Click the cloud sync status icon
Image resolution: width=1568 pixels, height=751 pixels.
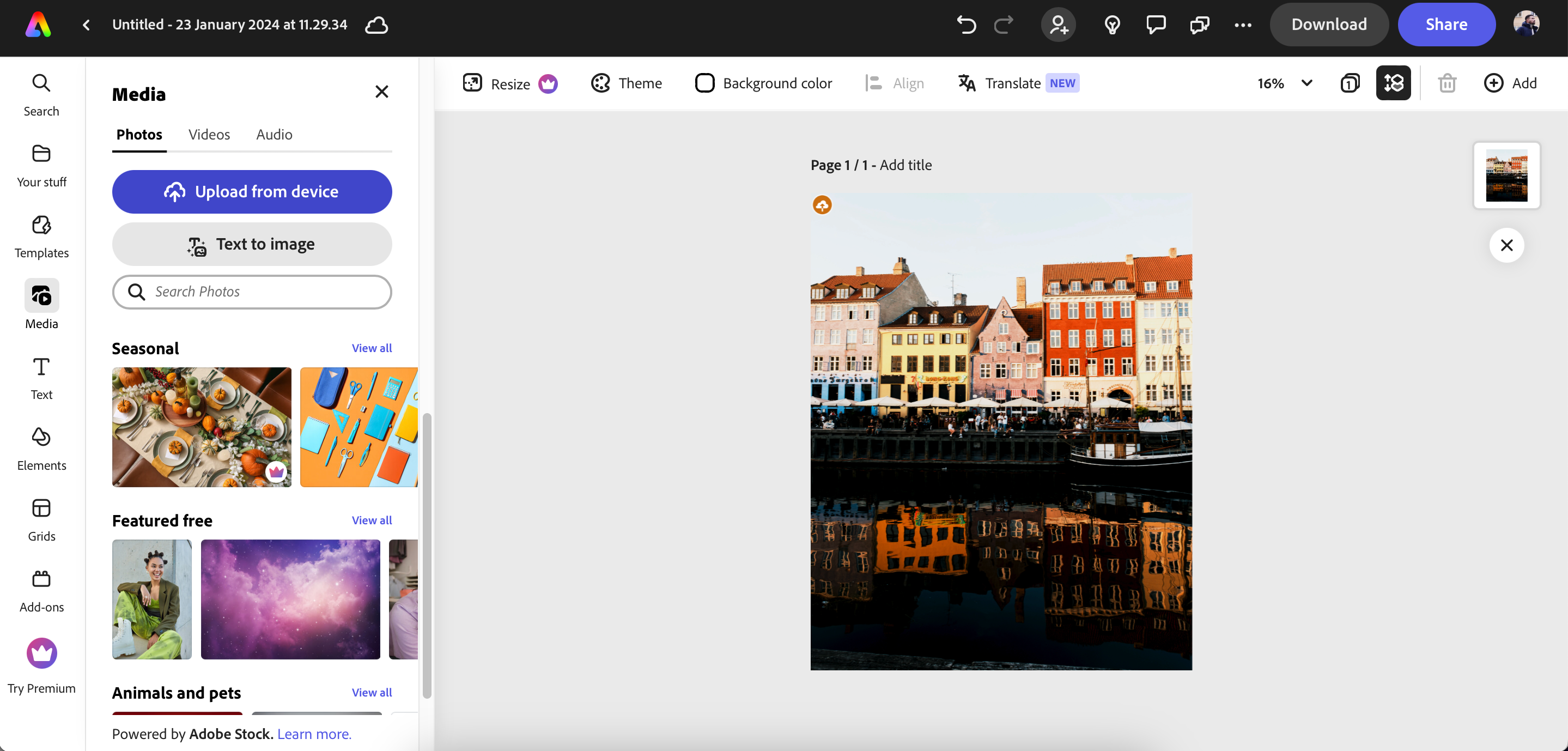(x=376, y=25)
